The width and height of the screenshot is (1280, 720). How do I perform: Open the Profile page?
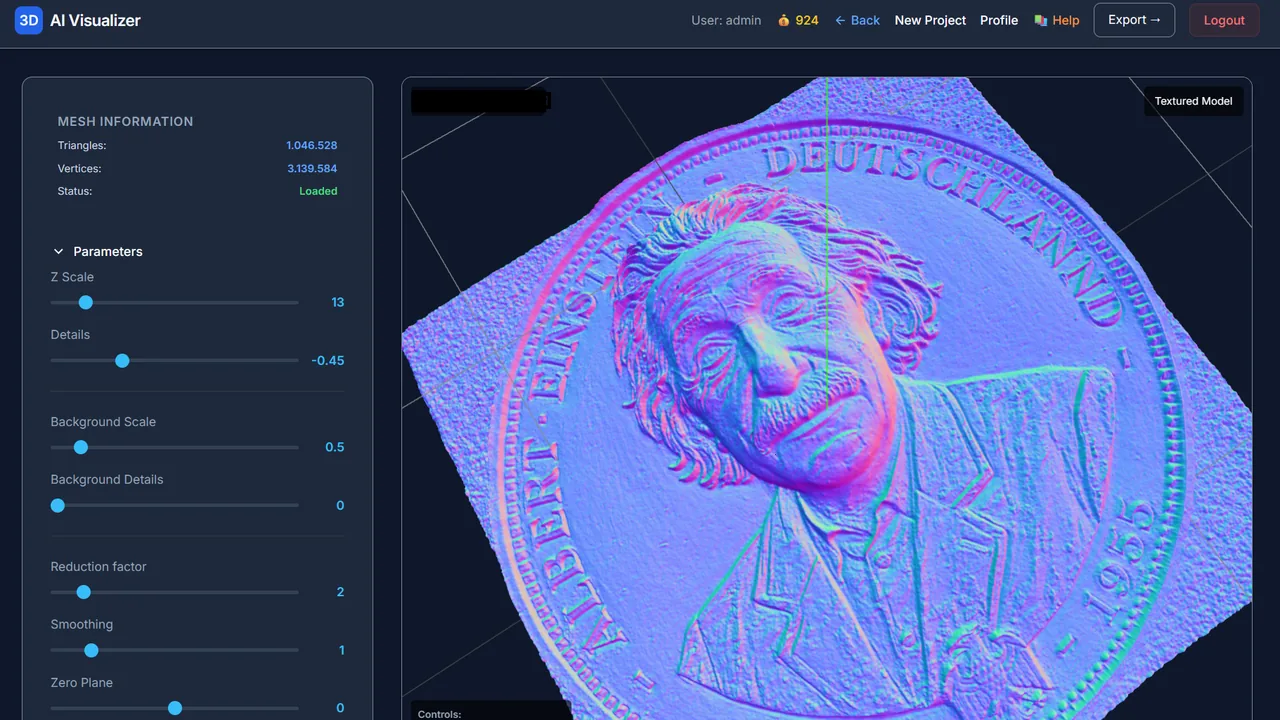pos(999,20)
